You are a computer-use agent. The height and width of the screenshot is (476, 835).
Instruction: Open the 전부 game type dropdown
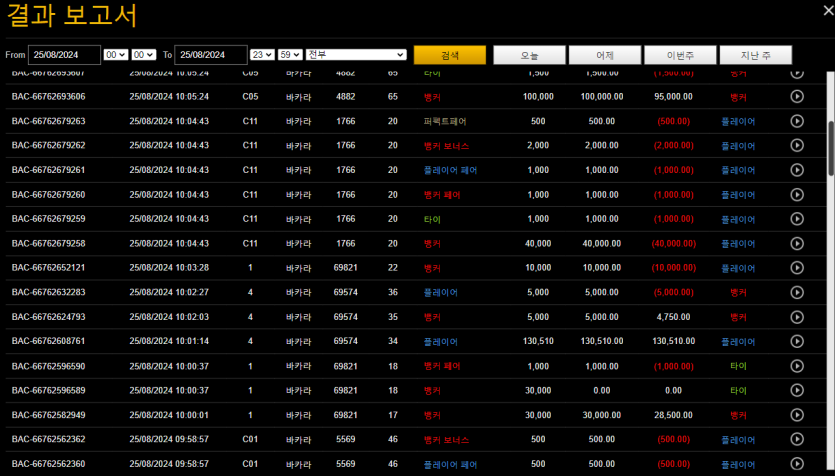[x=355, y=55]
